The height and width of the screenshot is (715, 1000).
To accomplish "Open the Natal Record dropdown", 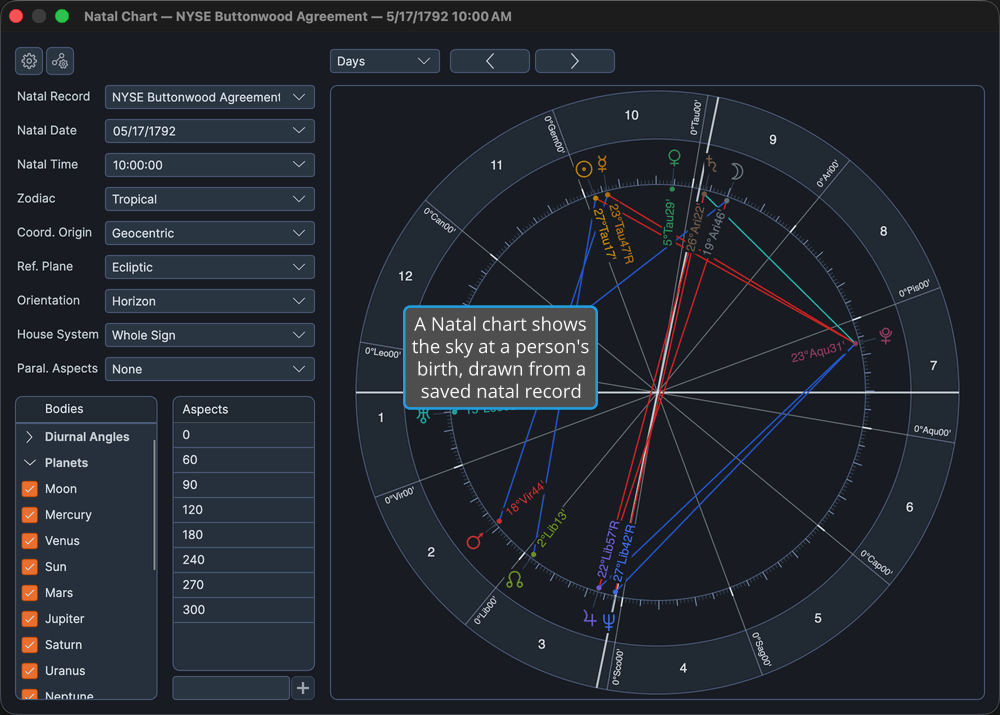I will click(x=210, y=97).
